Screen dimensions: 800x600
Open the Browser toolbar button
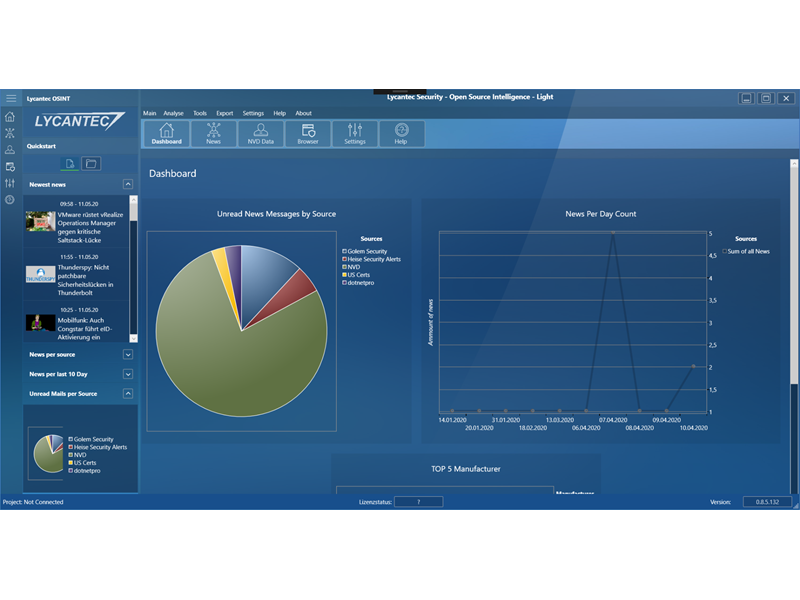308,134
